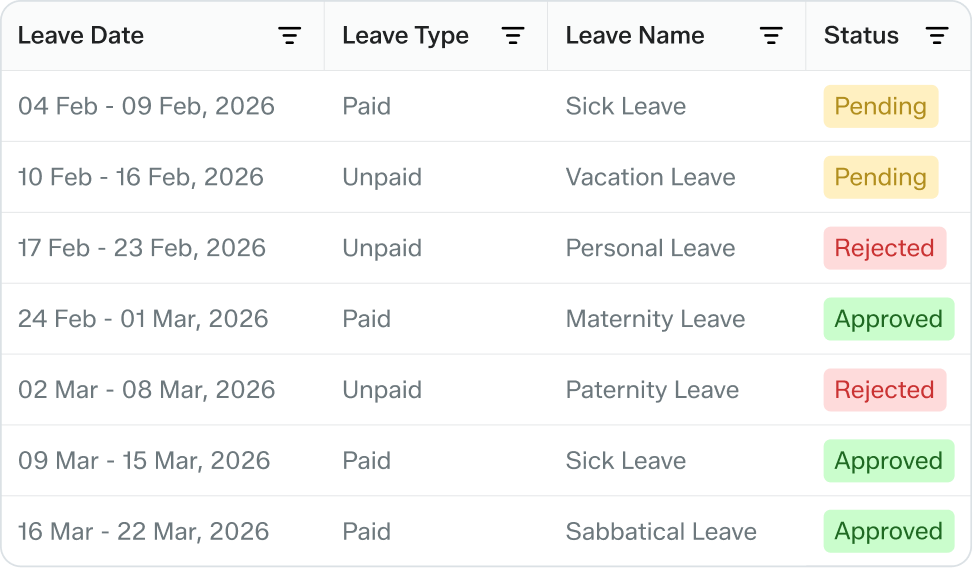Select the Leave Date column header

click(81, 36)
